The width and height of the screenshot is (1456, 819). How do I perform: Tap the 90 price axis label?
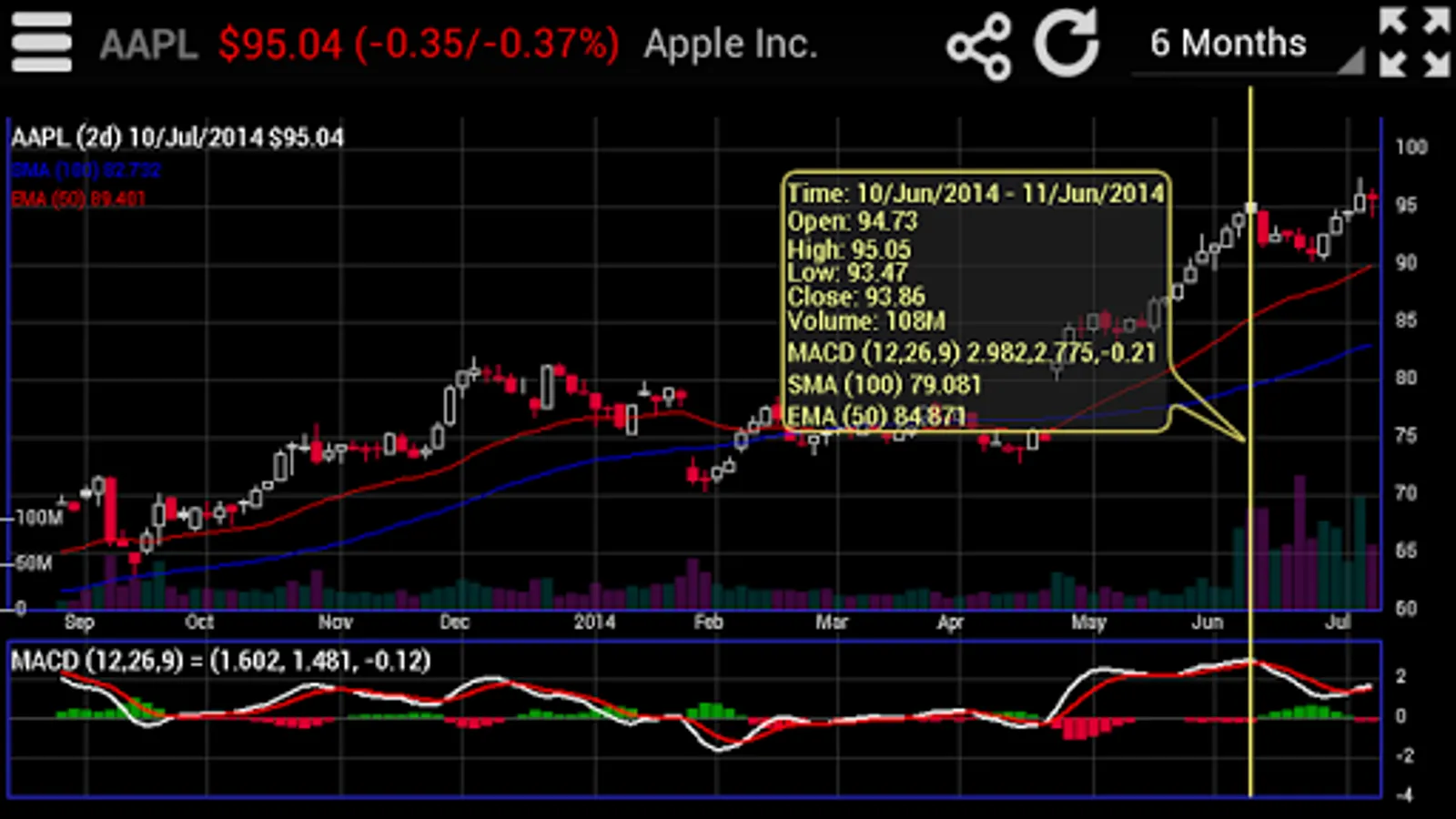(x=1406, y=263)
